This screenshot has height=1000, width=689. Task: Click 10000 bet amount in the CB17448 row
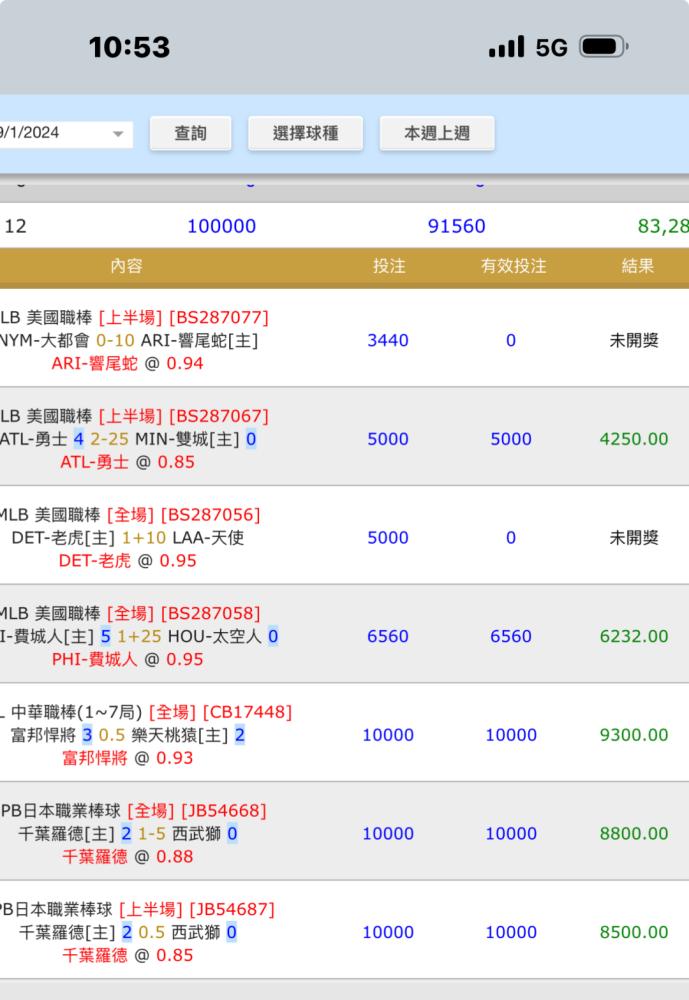click(388, 735)
